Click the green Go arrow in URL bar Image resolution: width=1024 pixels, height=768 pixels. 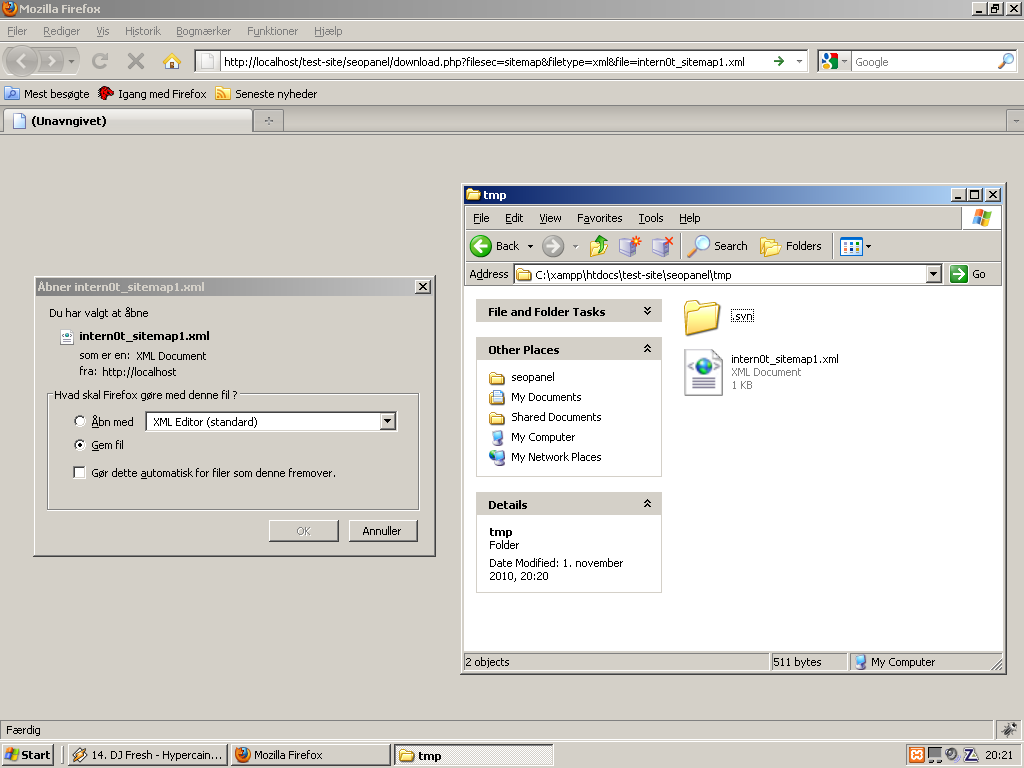click(x=778, y=61)
